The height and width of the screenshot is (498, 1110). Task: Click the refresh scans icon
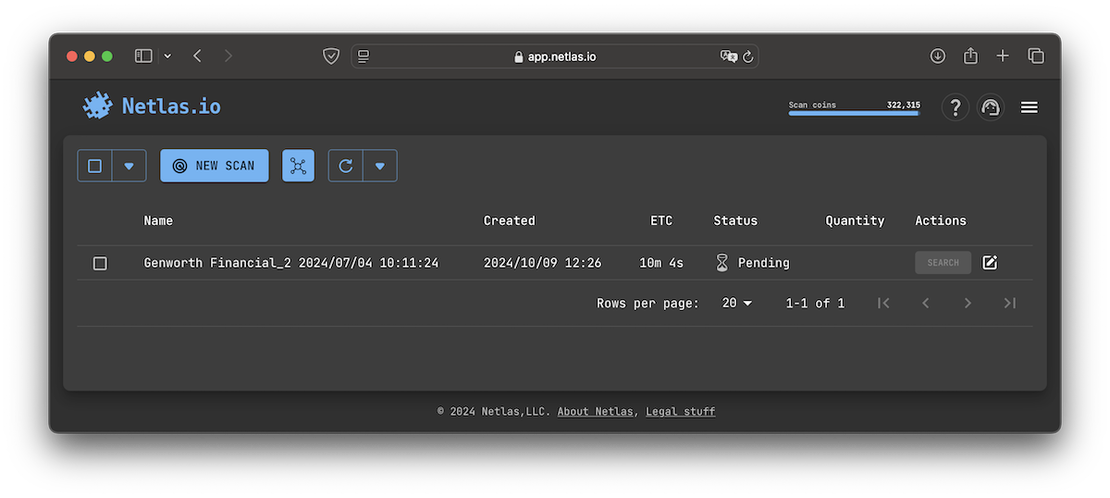point(346,166)
